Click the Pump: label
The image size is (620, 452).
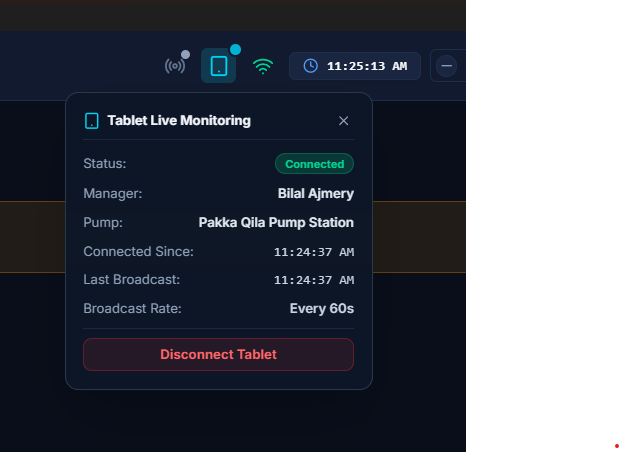(x=103, y=222)
